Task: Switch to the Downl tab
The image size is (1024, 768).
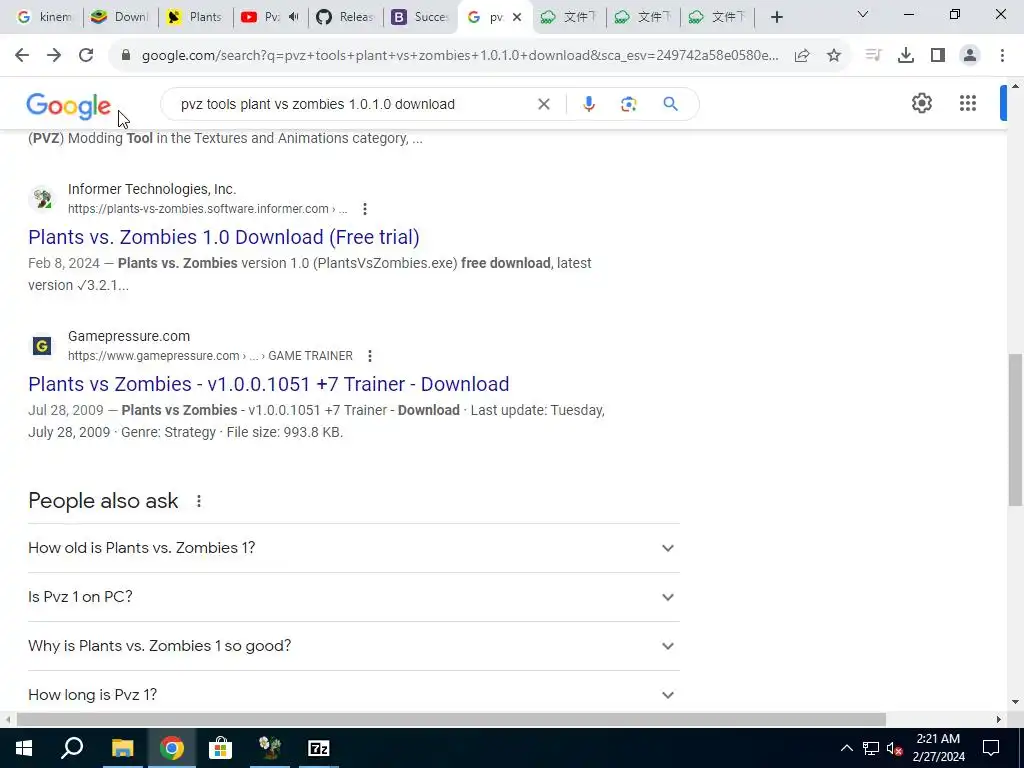Action: pos(120,17)
